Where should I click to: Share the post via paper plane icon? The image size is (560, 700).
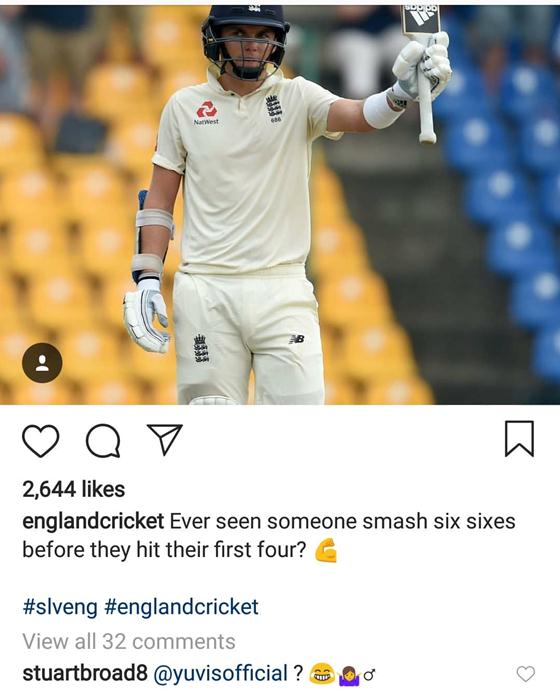coord(165,439)
